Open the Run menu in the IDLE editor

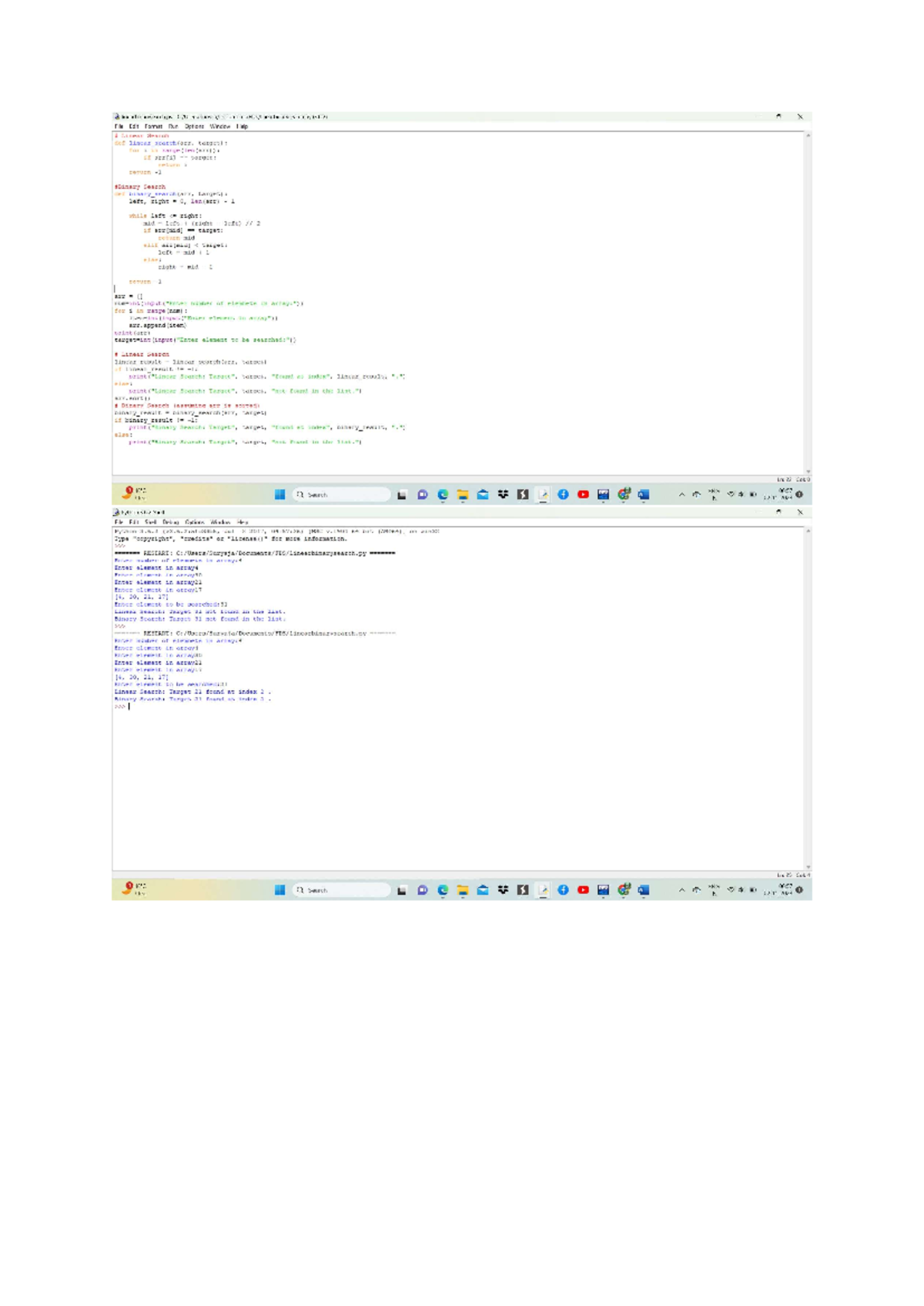click(x=173, y=126)
